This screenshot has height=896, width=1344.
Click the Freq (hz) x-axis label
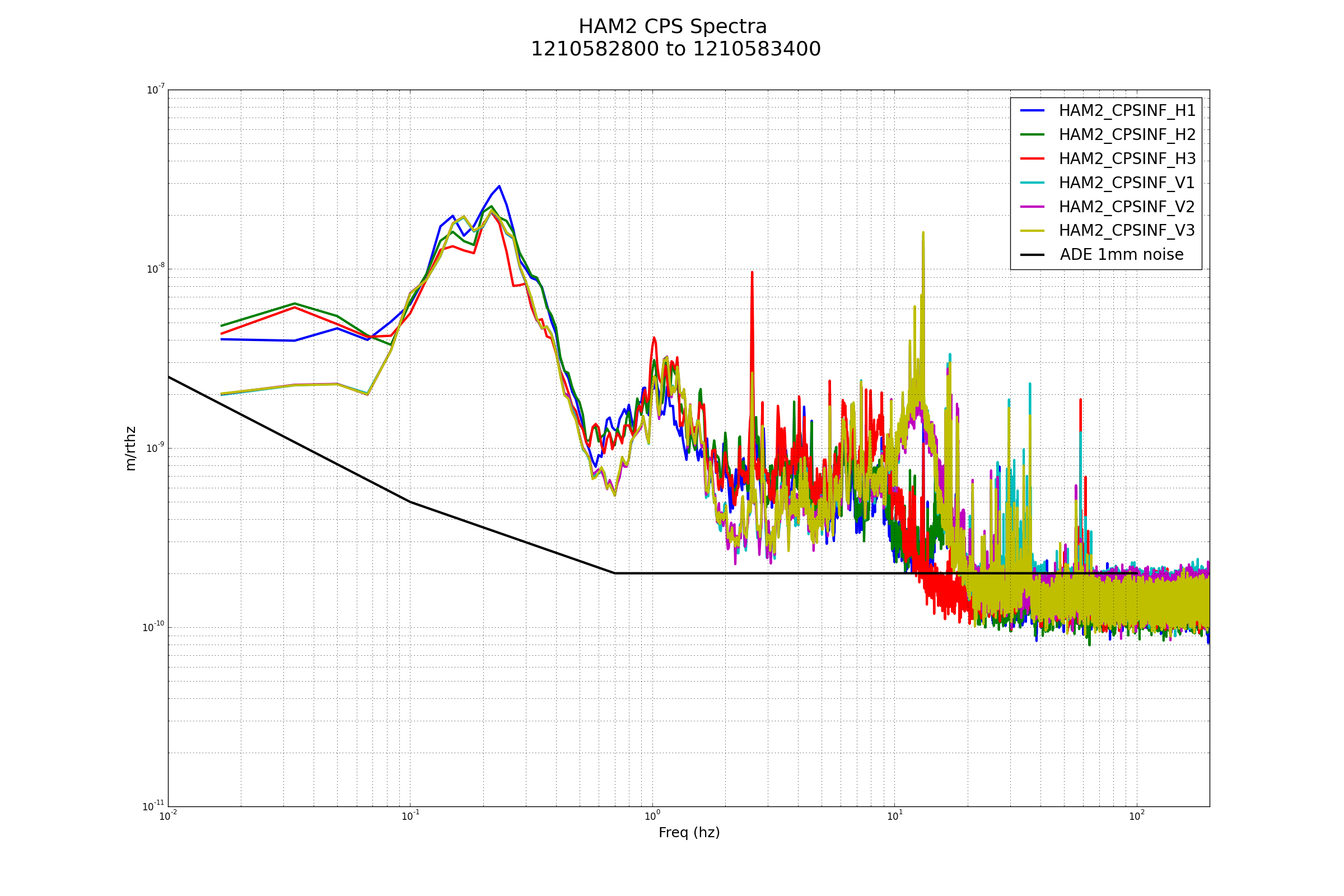tap(689, 833)
